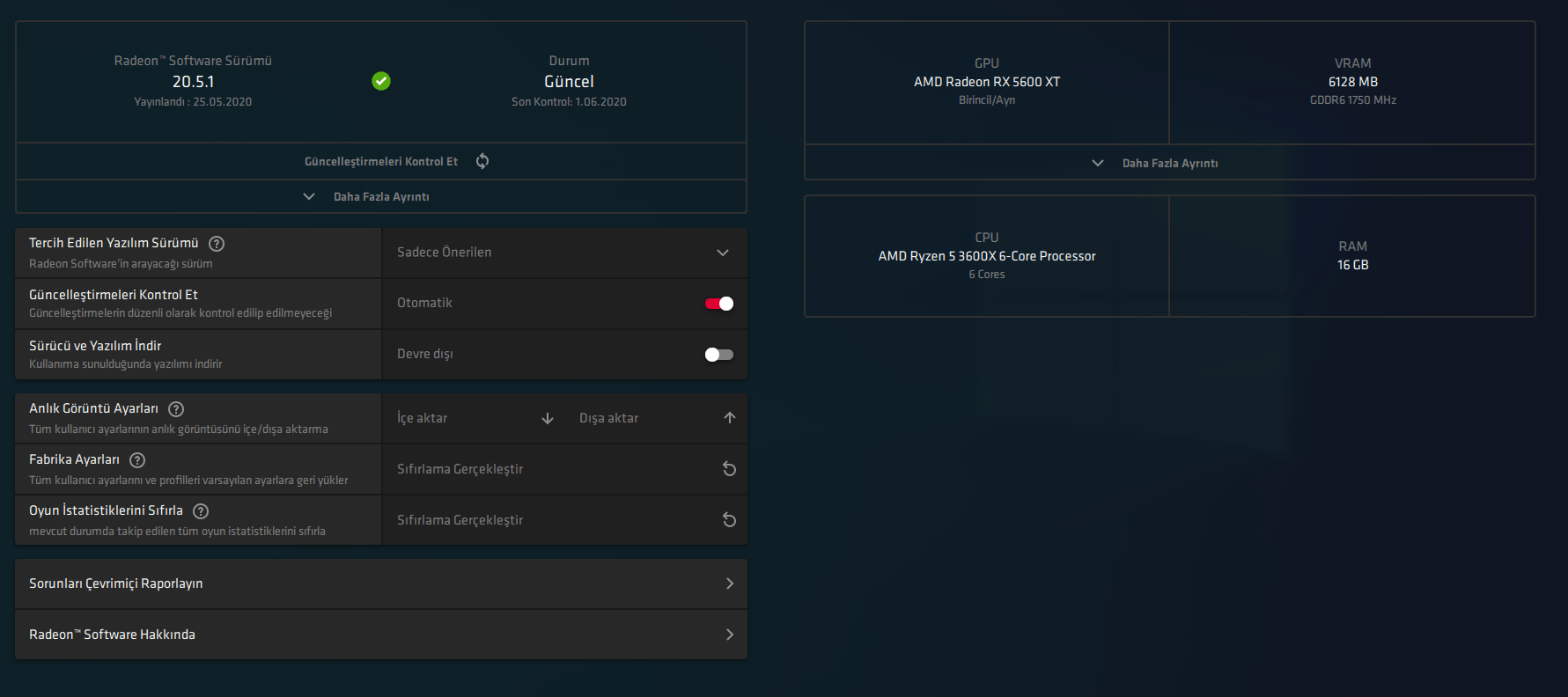Click the green up-to-date checkmark icon

pos(381,81)
